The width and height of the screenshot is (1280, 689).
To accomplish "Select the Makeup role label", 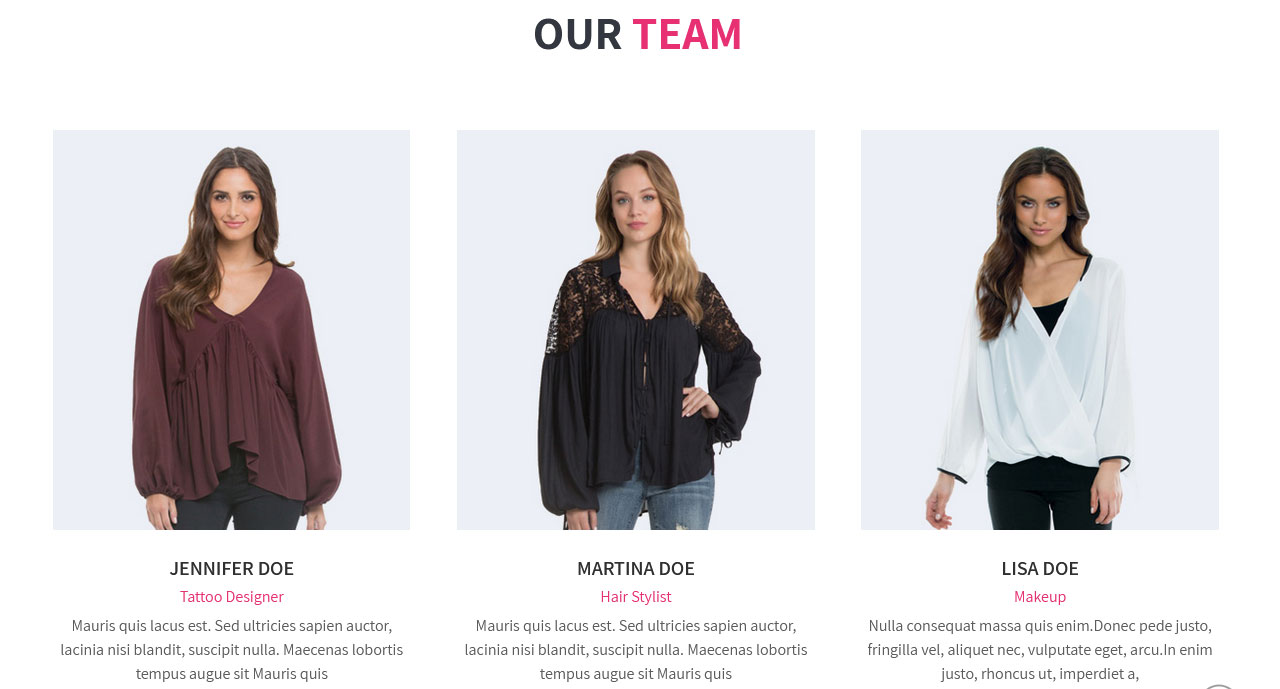I will [x=1040, y=597].
